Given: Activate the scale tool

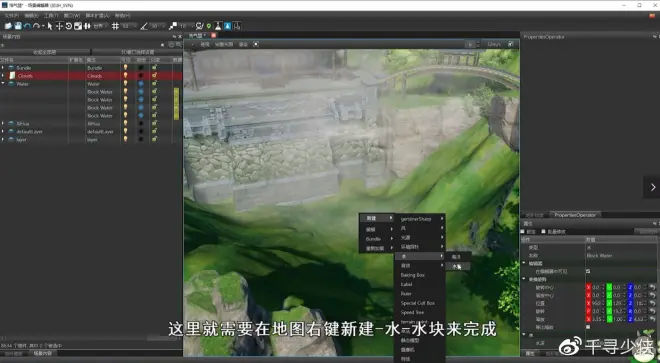Looking at the screenshot, I should coord(78,26).
